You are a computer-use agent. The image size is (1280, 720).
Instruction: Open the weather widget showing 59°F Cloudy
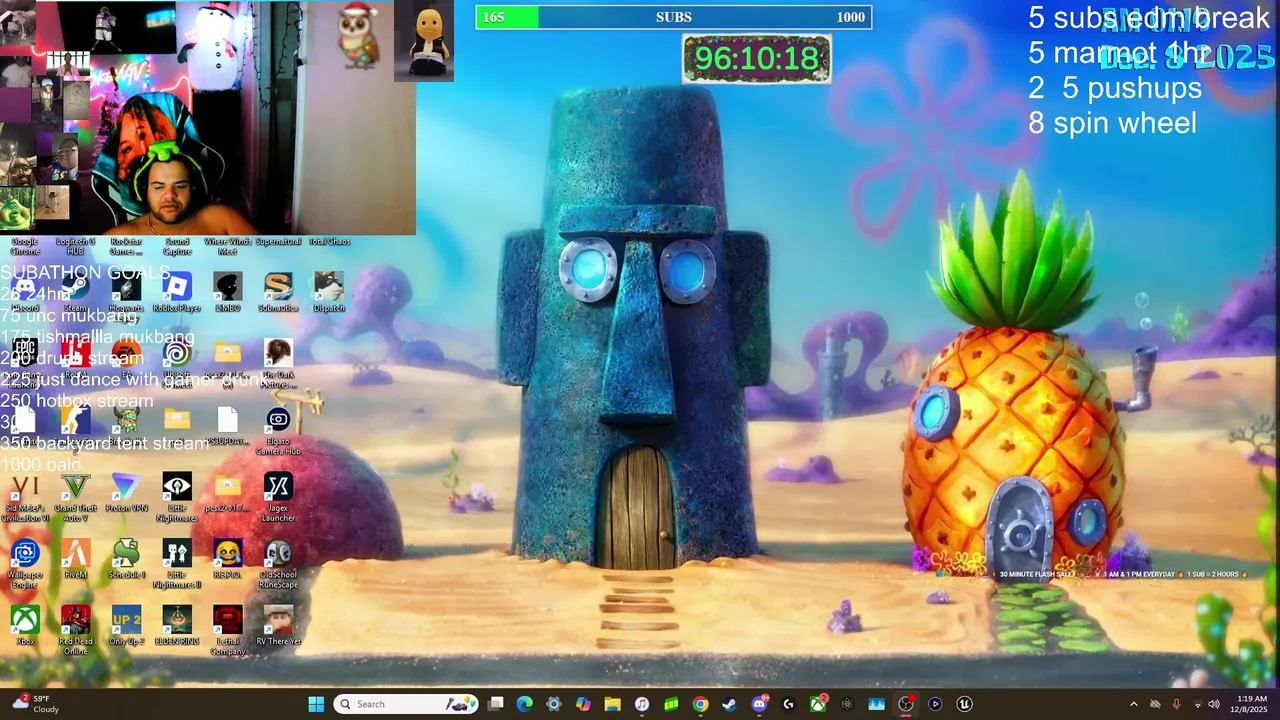[36, 704]
